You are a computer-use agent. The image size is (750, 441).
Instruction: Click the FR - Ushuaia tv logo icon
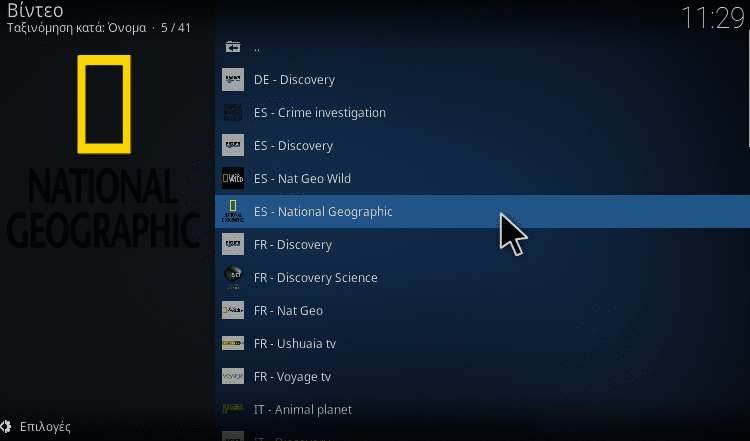(x=233, y=343)
